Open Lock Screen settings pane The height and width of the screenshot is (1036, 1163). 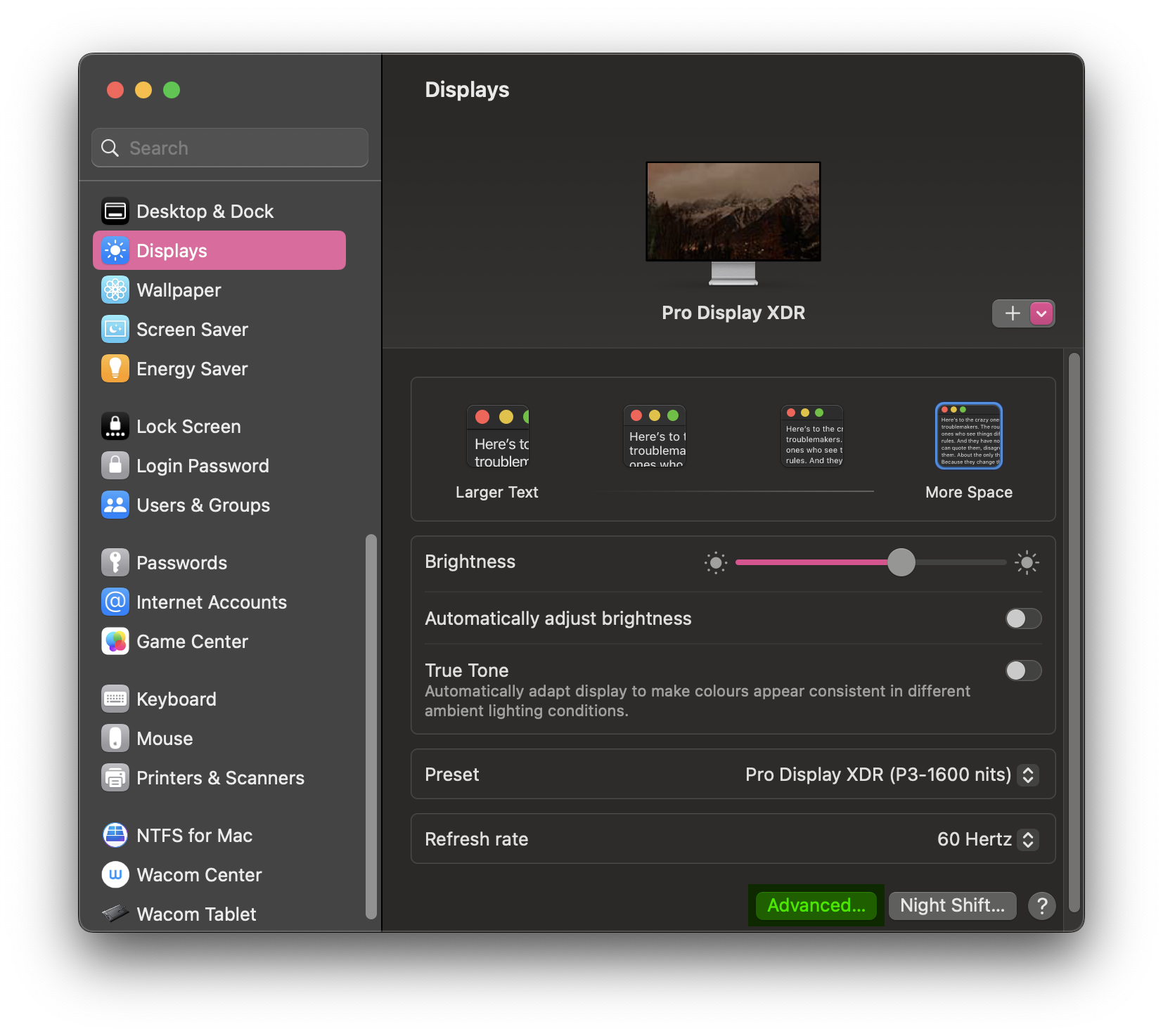click(x=219, y=426)
